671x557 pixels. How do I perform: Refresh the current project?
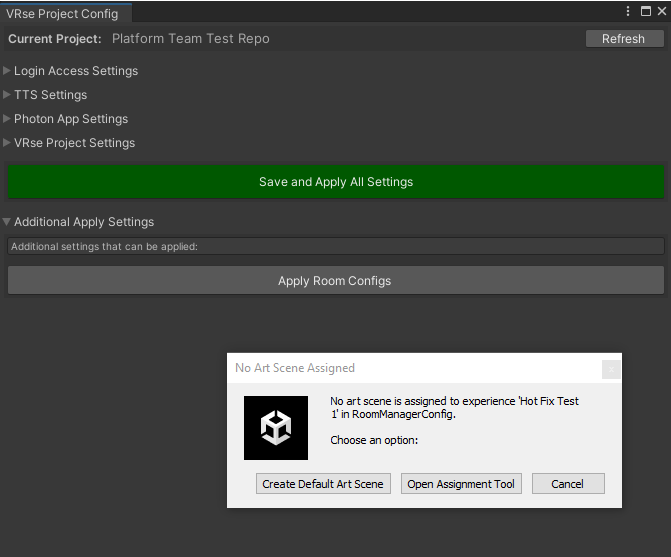624,39
